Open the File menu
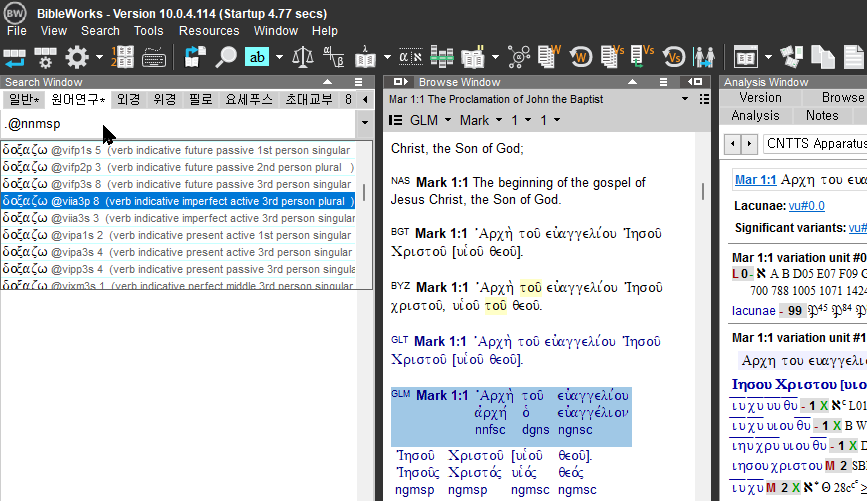Screen dimensions: 867x501 coord(17,31)
